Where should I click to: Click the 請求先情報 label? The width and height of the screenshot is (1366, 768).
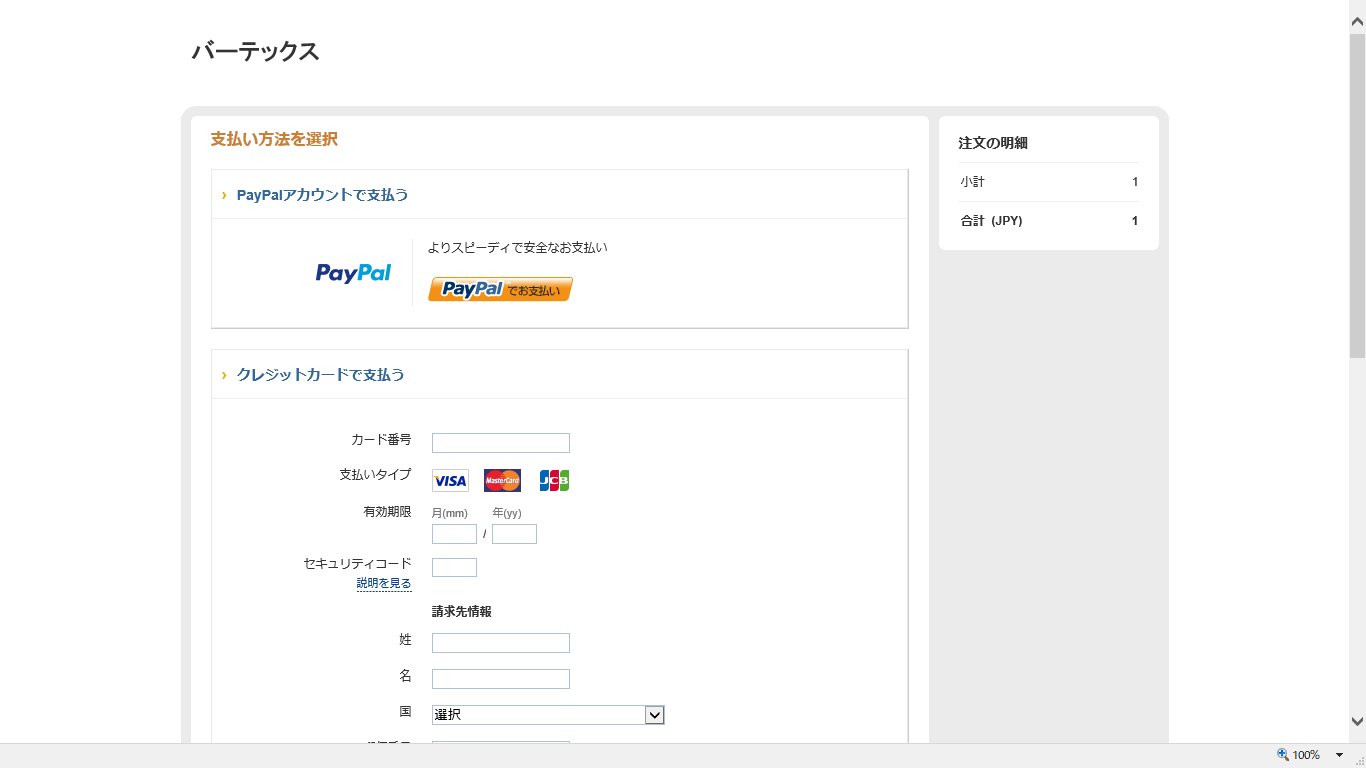click(x=461, y=611)
